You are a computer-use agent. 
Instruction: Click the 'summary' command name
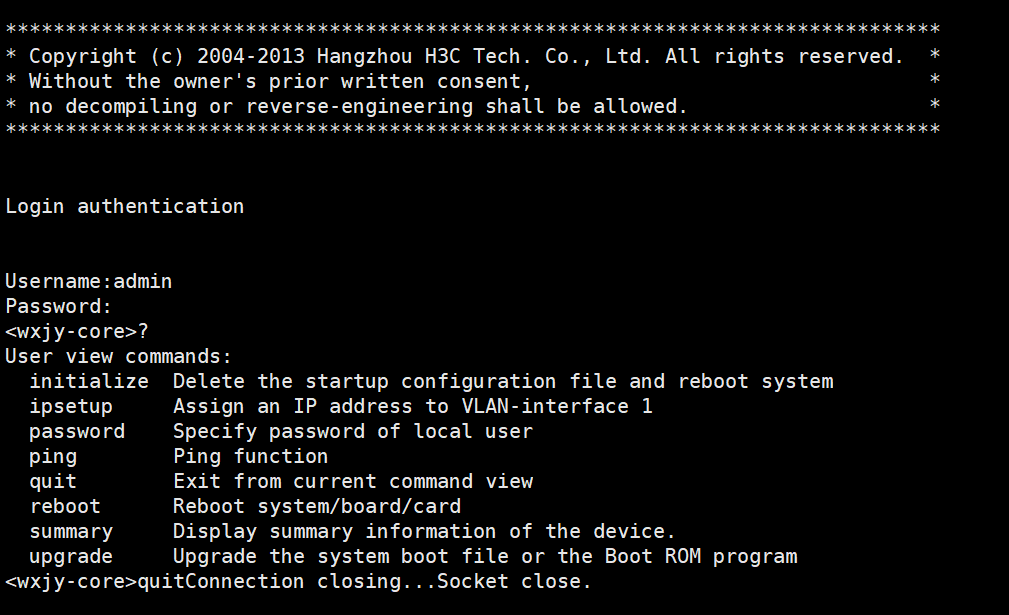[70, 531]
